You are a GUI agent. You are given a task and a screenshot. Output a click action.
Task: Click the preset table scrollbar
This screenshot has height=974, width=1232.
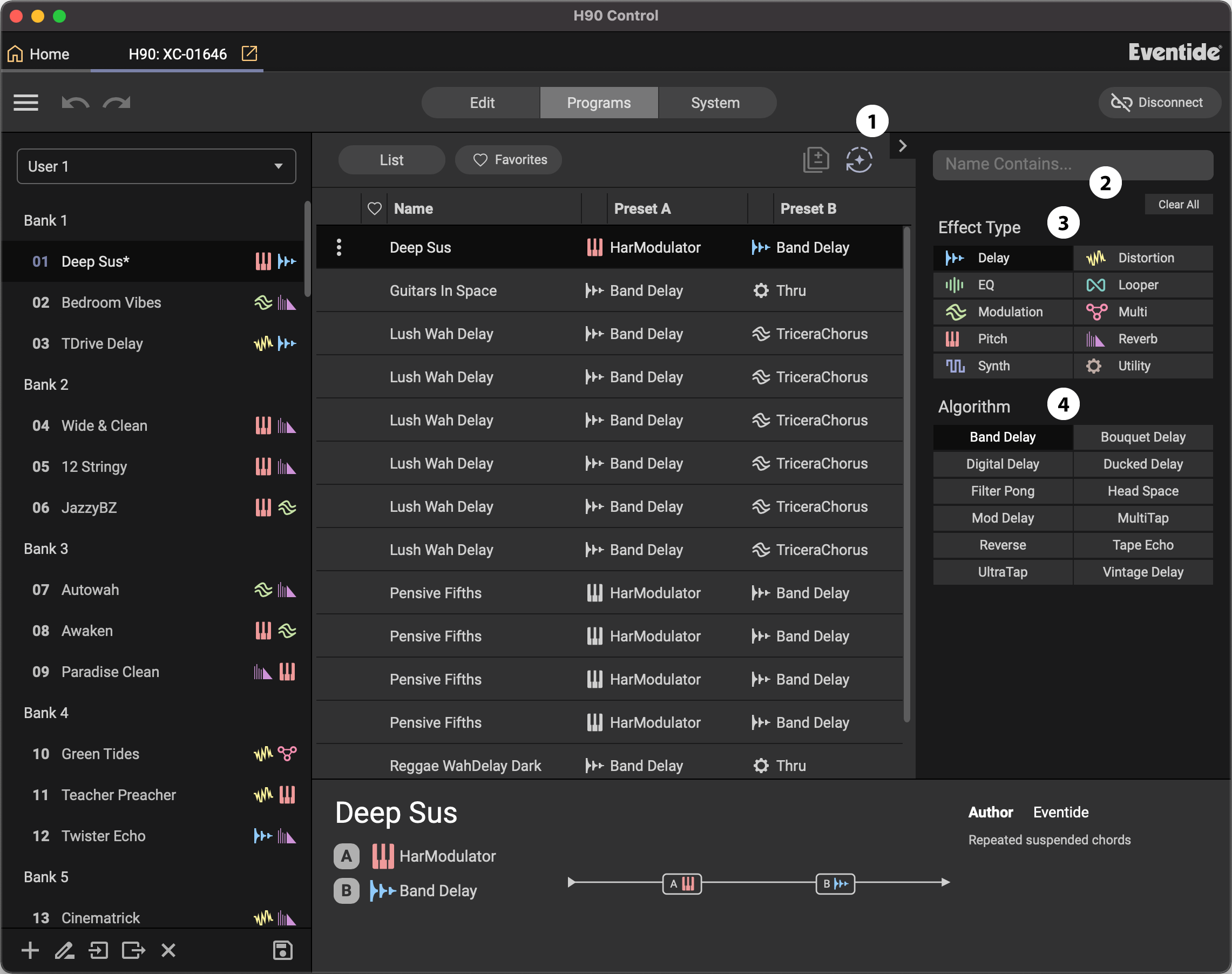pyautogui.click(x=907, y=475)
